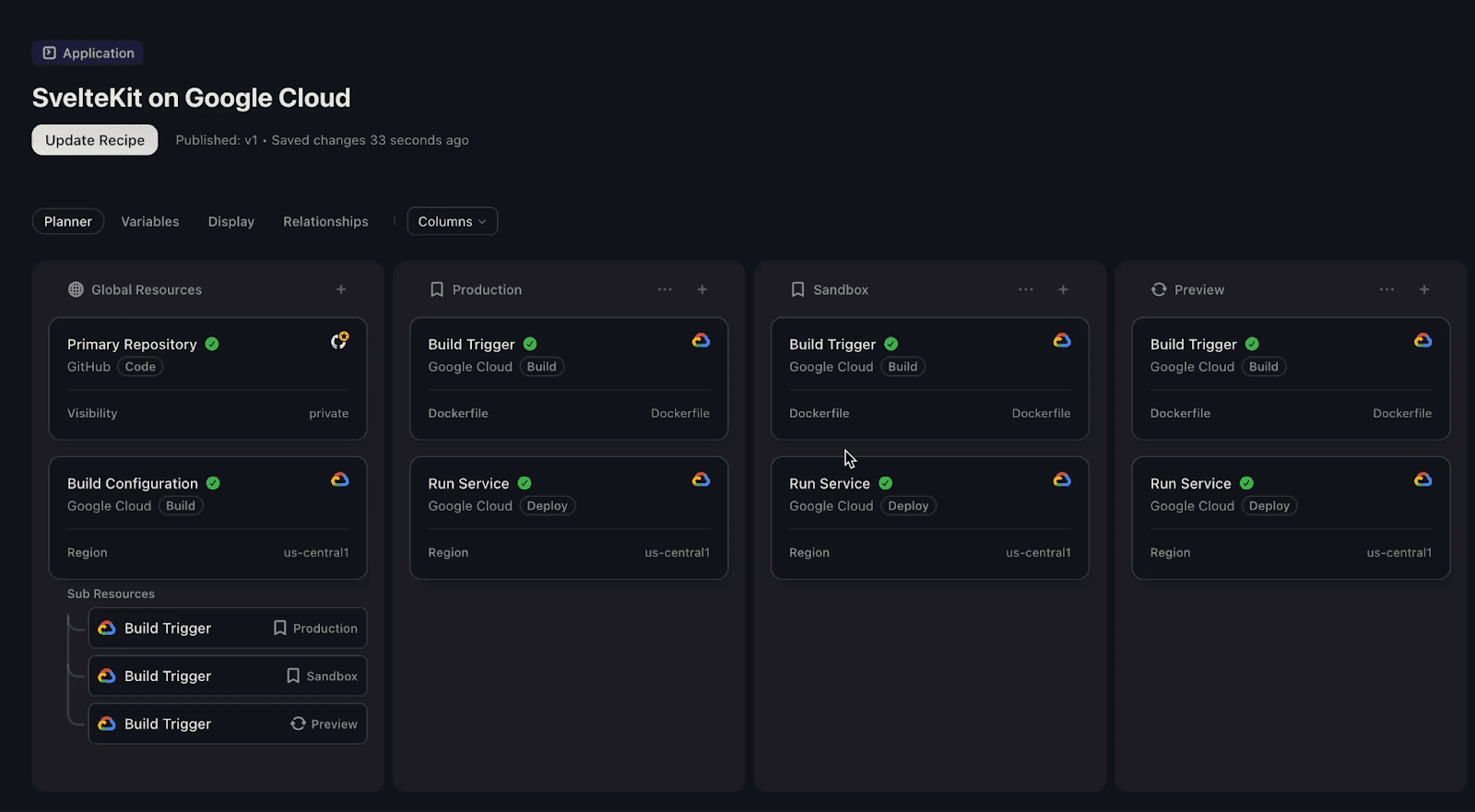Click green check on Production Run Service
The image size is (1475, 812).
[x=525, y=483]
